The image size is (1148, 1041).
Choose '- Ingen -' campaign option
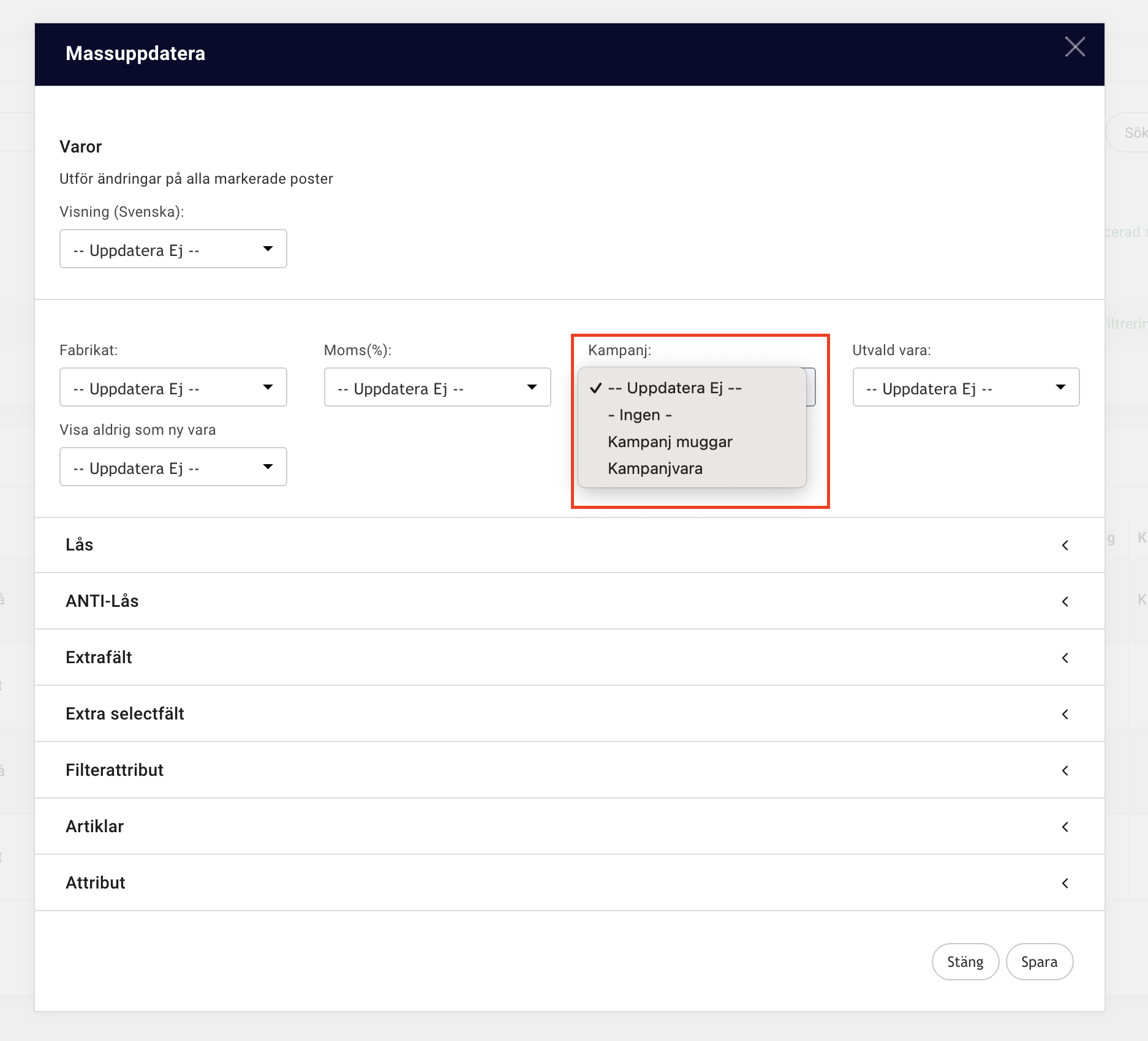640,415
